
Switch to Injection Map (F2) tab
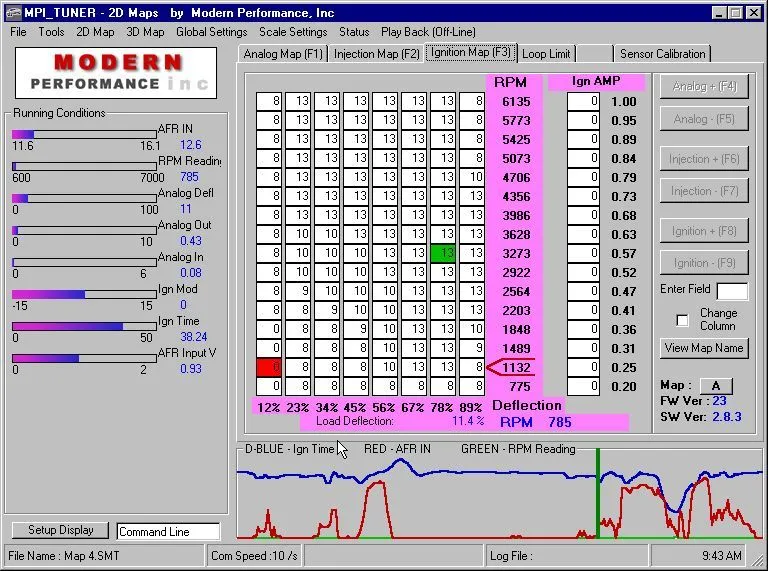[x=376, y=54]
